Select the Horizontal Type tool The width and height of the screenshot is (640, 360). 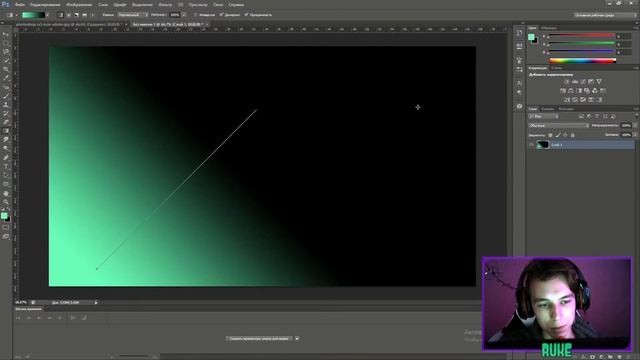pyautogui.click(x=6, y=167)
